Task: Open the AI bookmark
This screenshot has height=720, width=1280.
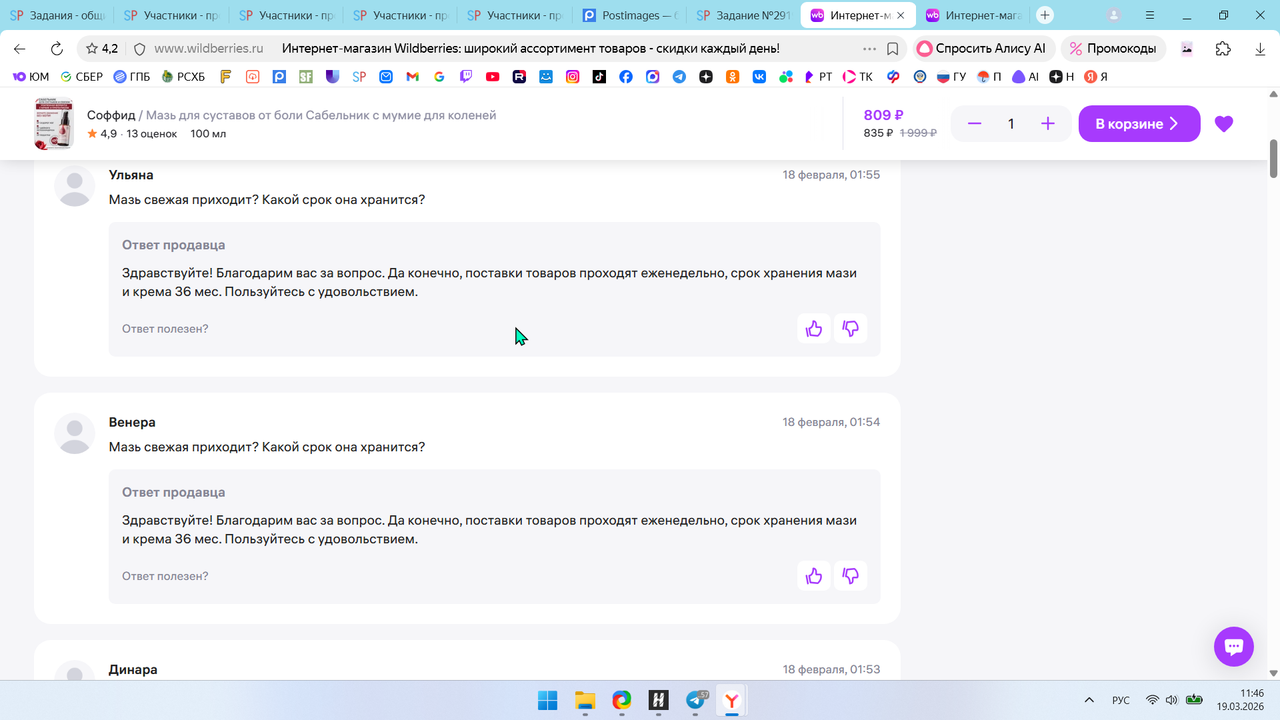Action: point(1026,77)
